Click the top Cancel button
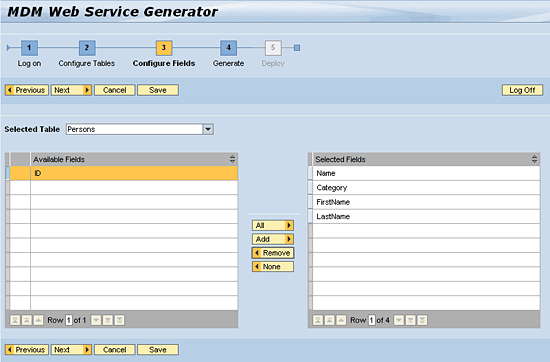The height and width of the screenshot is (362, 550). coord(115,90)
